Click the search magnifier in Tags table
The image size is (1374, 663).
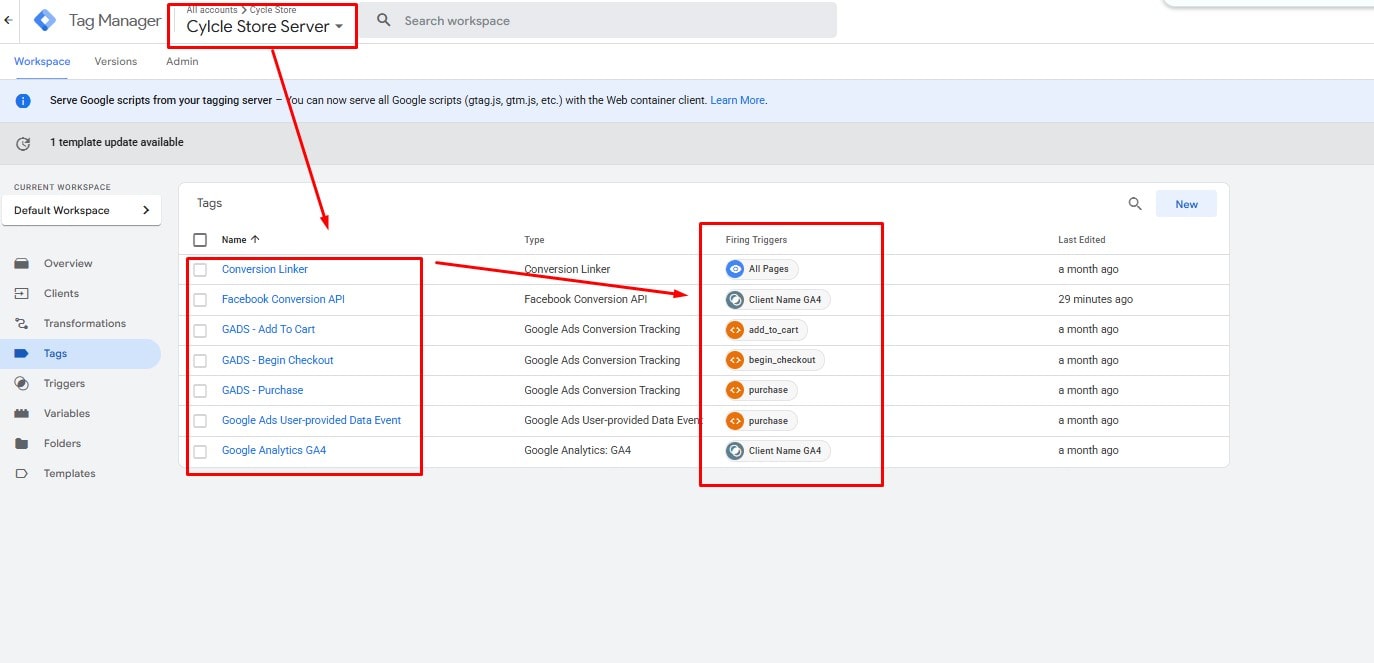pyautogui.click(x=1135, y=204)
